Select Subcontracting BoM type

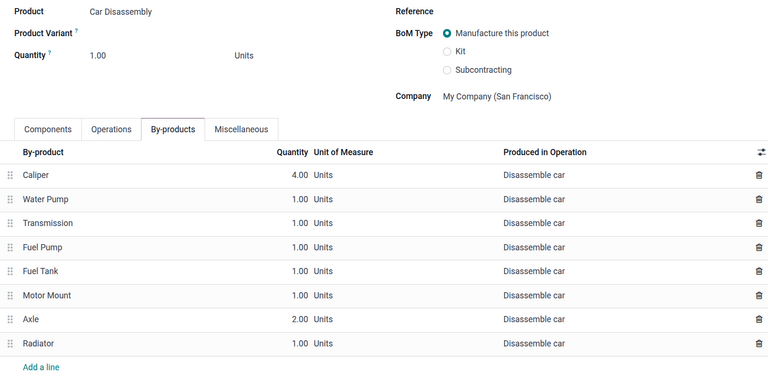(447, 70)
